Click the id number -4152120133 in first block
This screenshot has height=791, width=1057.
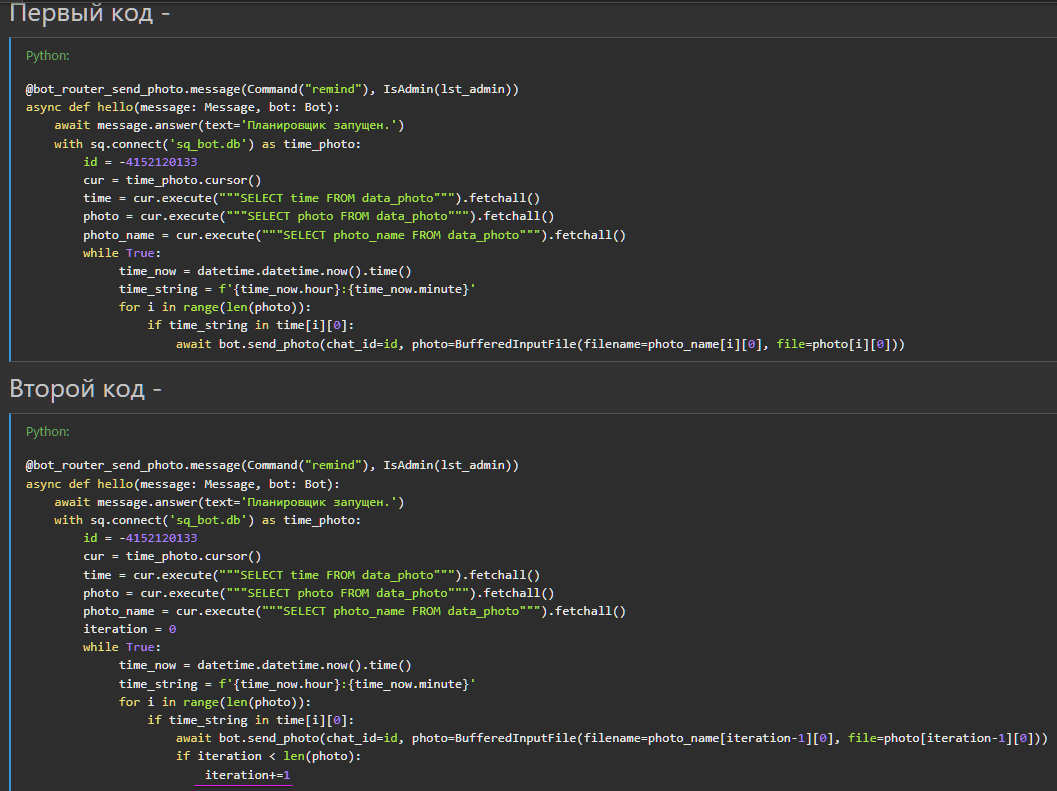pos(155,162)
